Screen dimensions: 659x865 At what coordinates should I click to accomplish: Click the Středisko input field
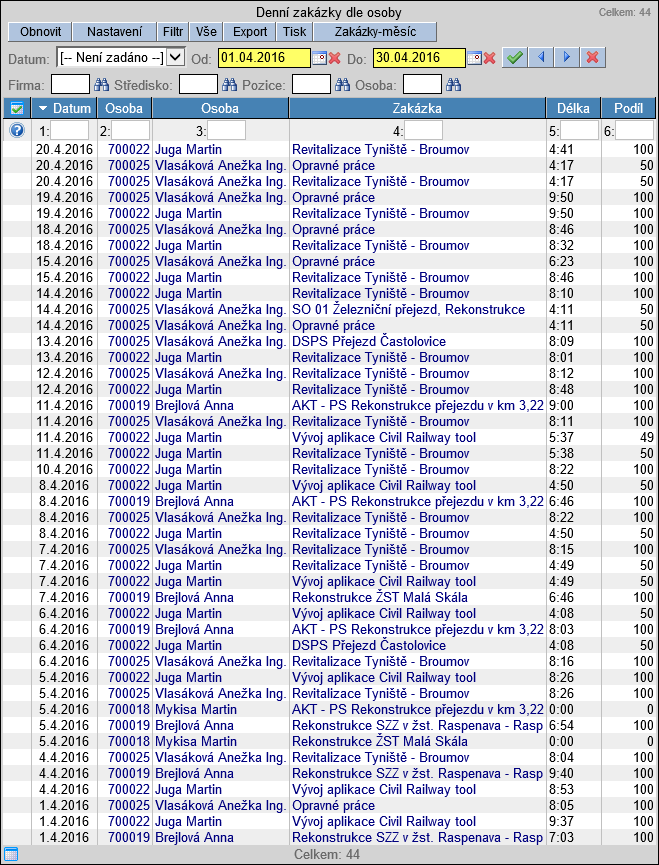(x=198, y=85)
